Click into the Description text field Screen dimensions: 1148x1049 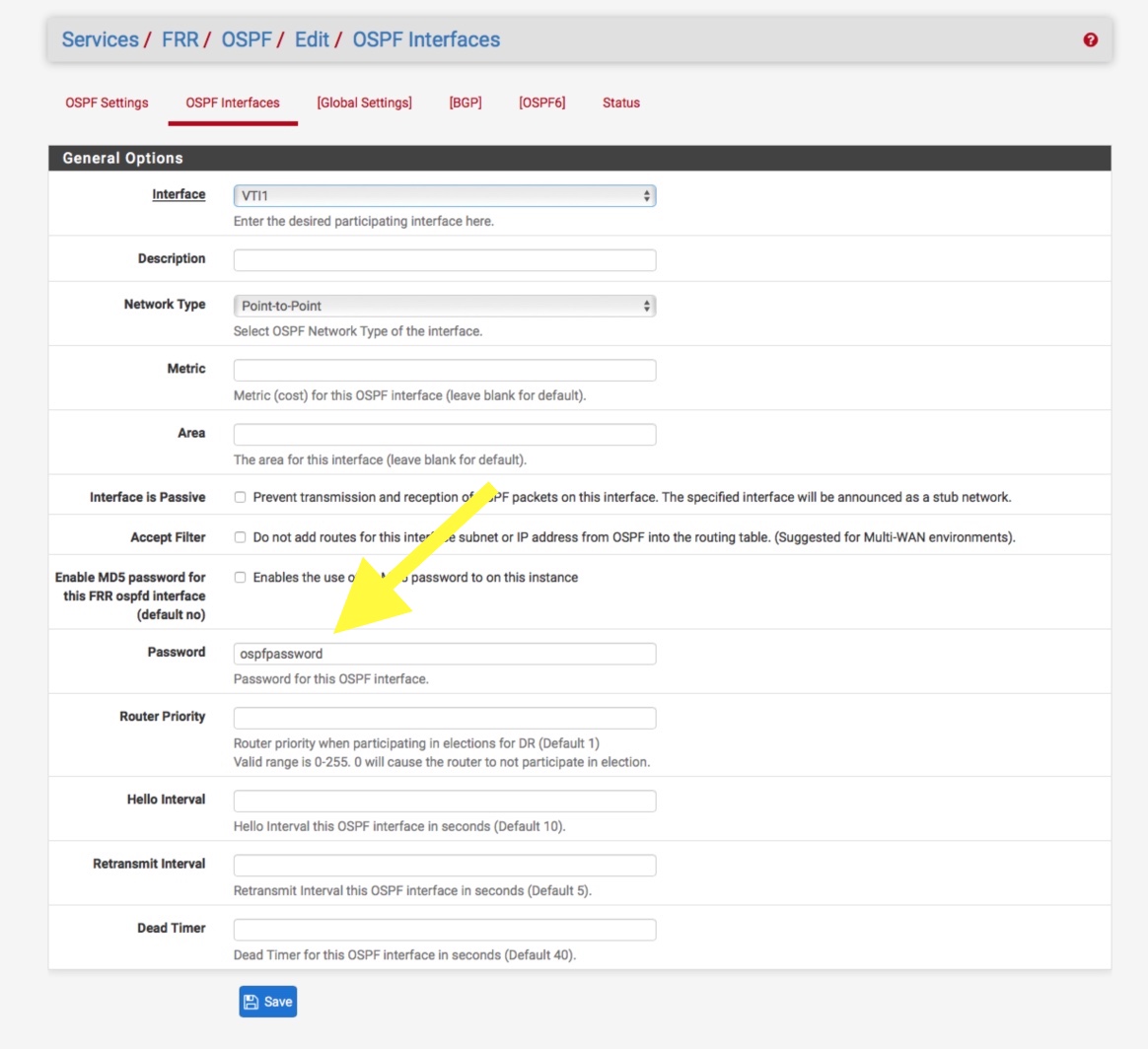coord(444,260)
